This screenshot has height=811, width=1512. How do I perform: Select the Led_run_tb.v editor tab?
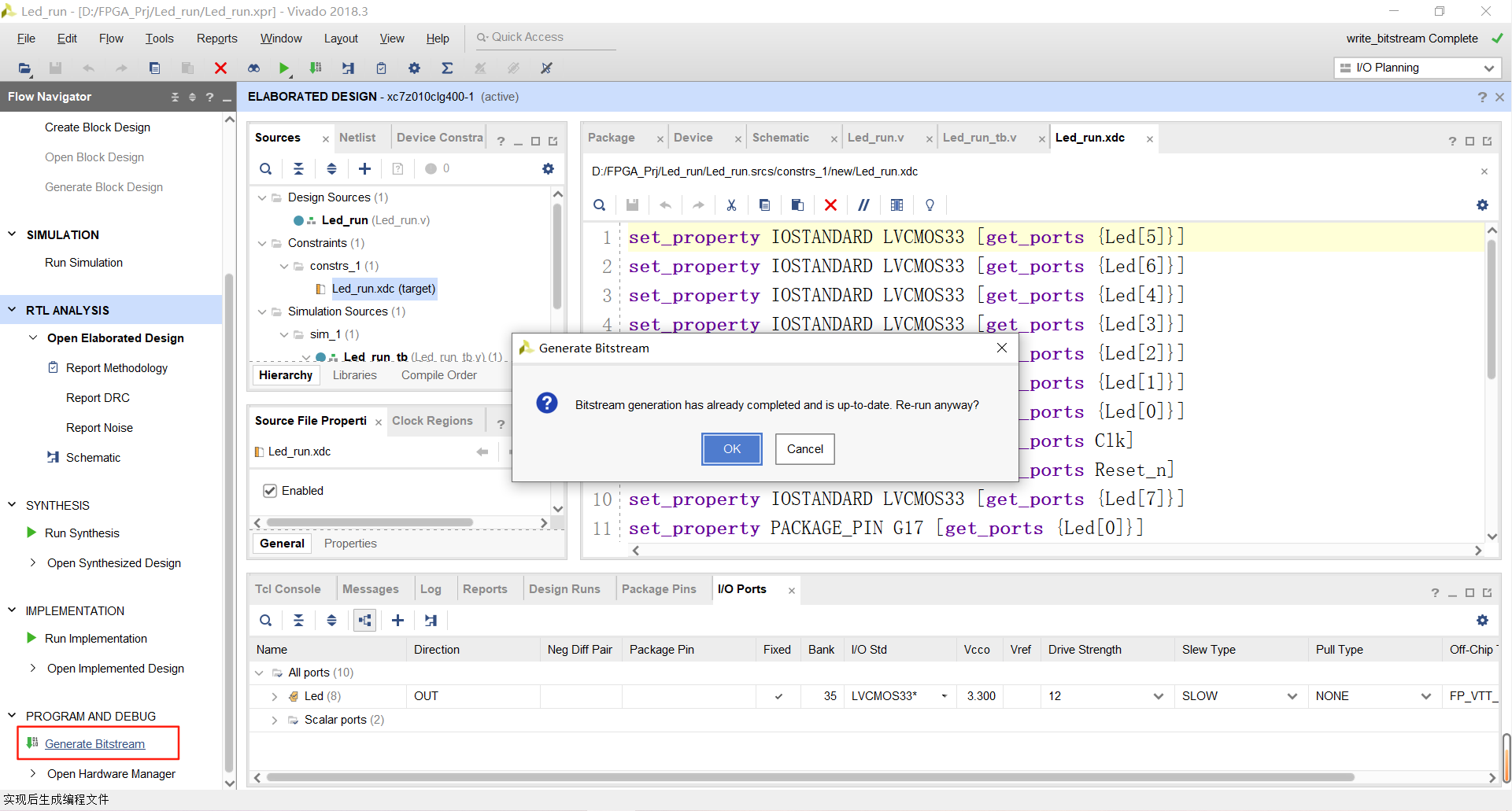coord(979,138)
